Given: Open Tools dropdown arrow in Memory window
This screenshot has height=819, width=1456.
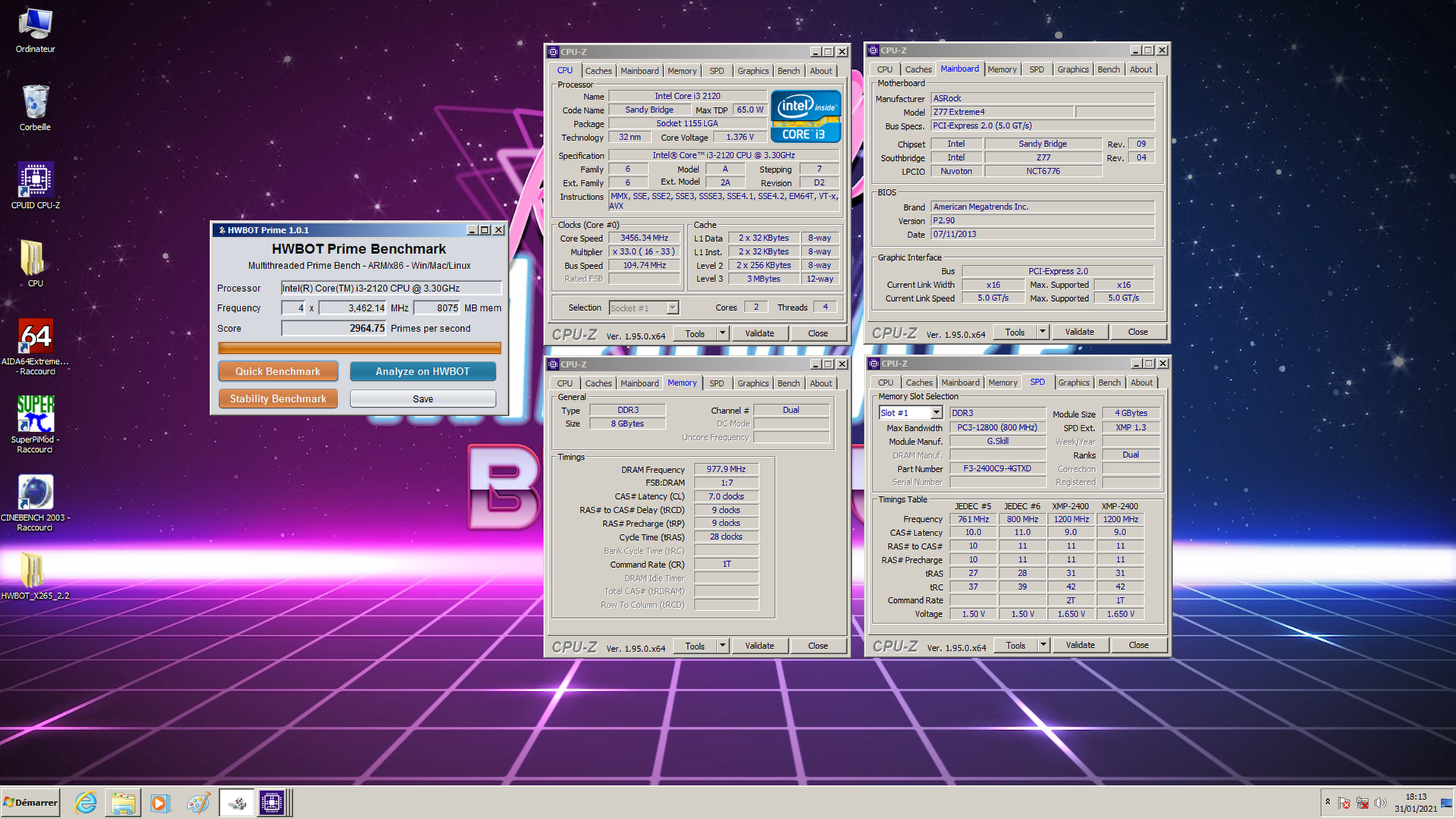Looking at the screenshot, I should (x=723, y=646).
